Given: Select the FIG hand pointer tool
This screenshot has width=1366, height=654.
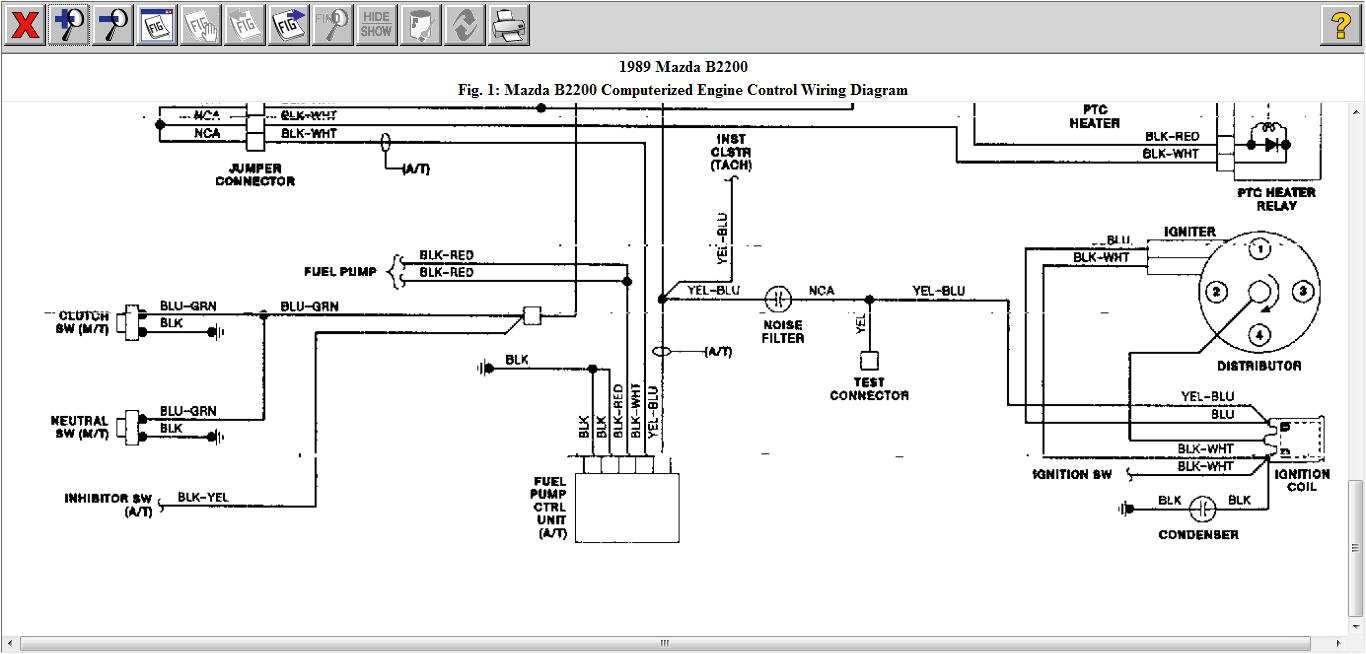Looking at the screenshot, I should 199,26.
